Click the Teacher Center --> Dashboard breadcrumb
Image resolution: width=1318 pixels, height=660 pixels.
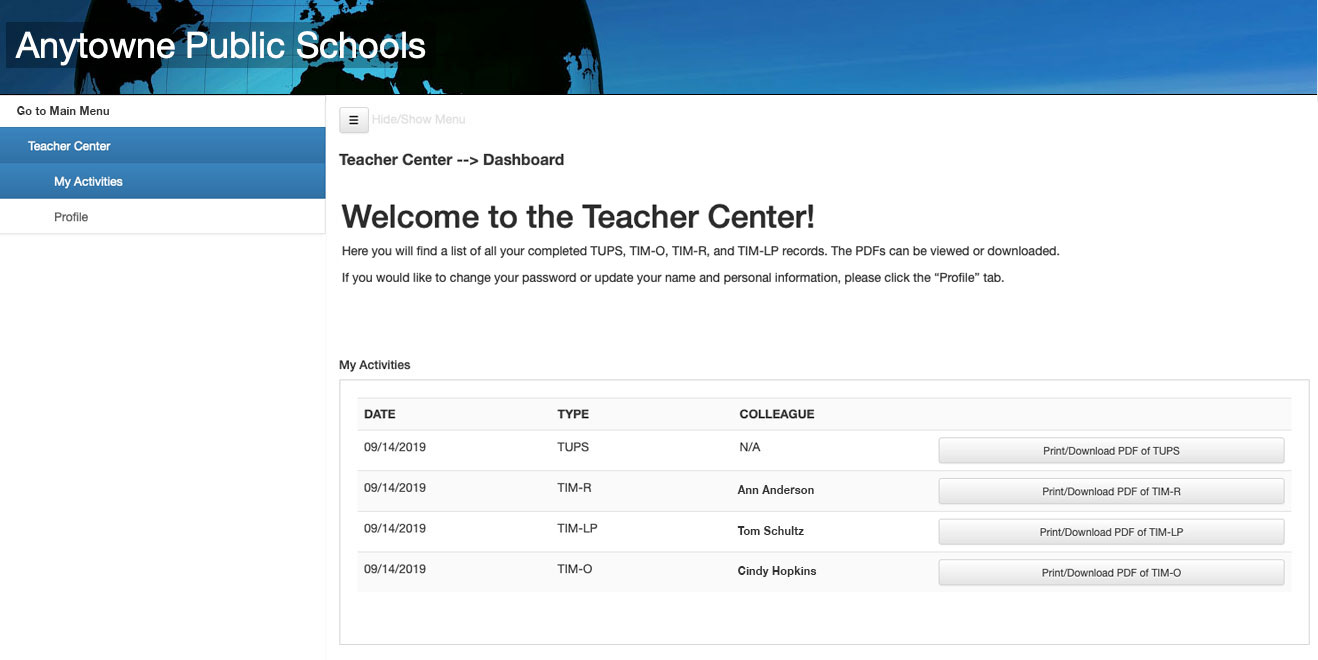452,160
